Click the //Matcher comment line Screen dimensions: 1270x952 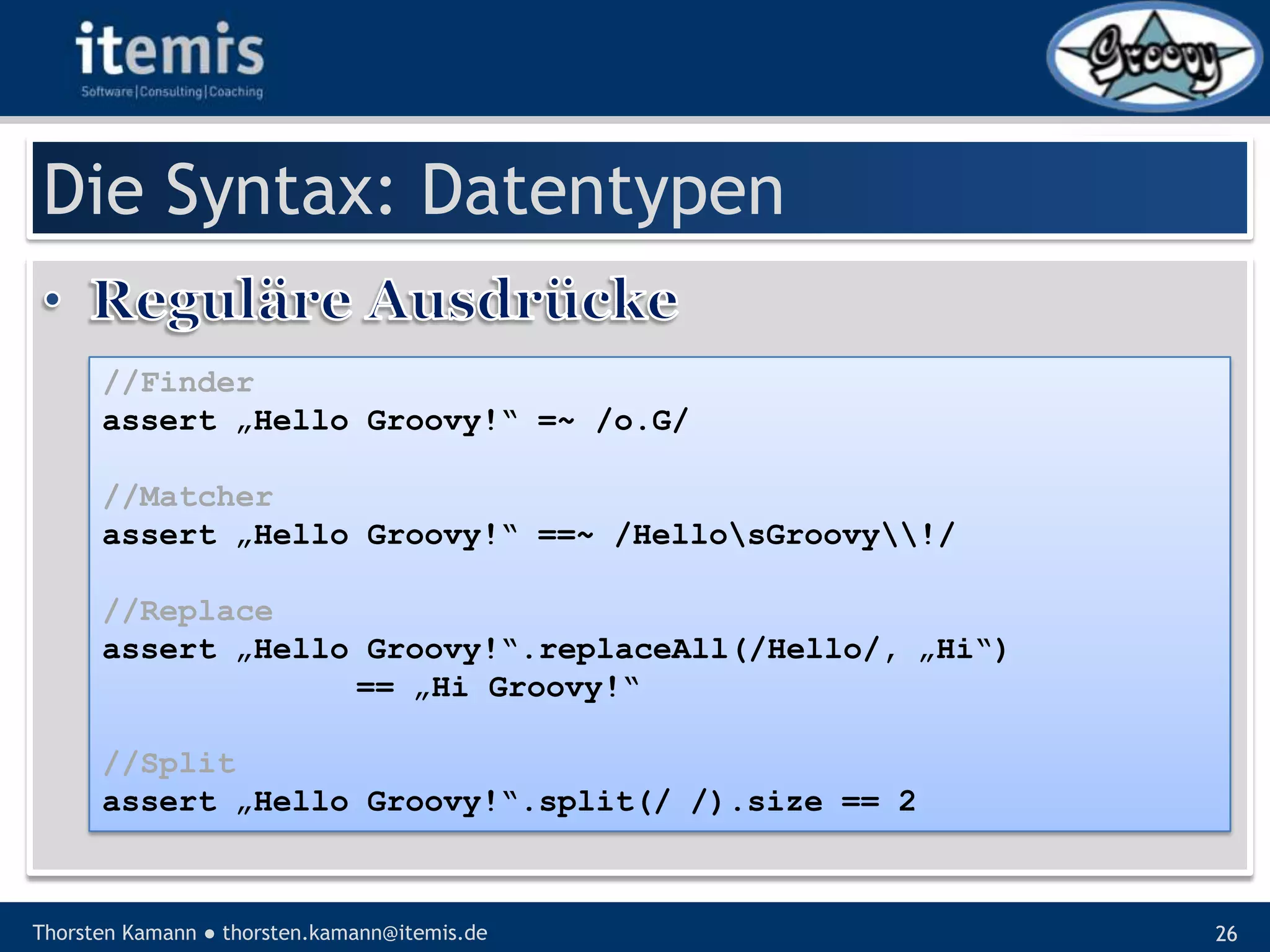[x=188, y=497]
